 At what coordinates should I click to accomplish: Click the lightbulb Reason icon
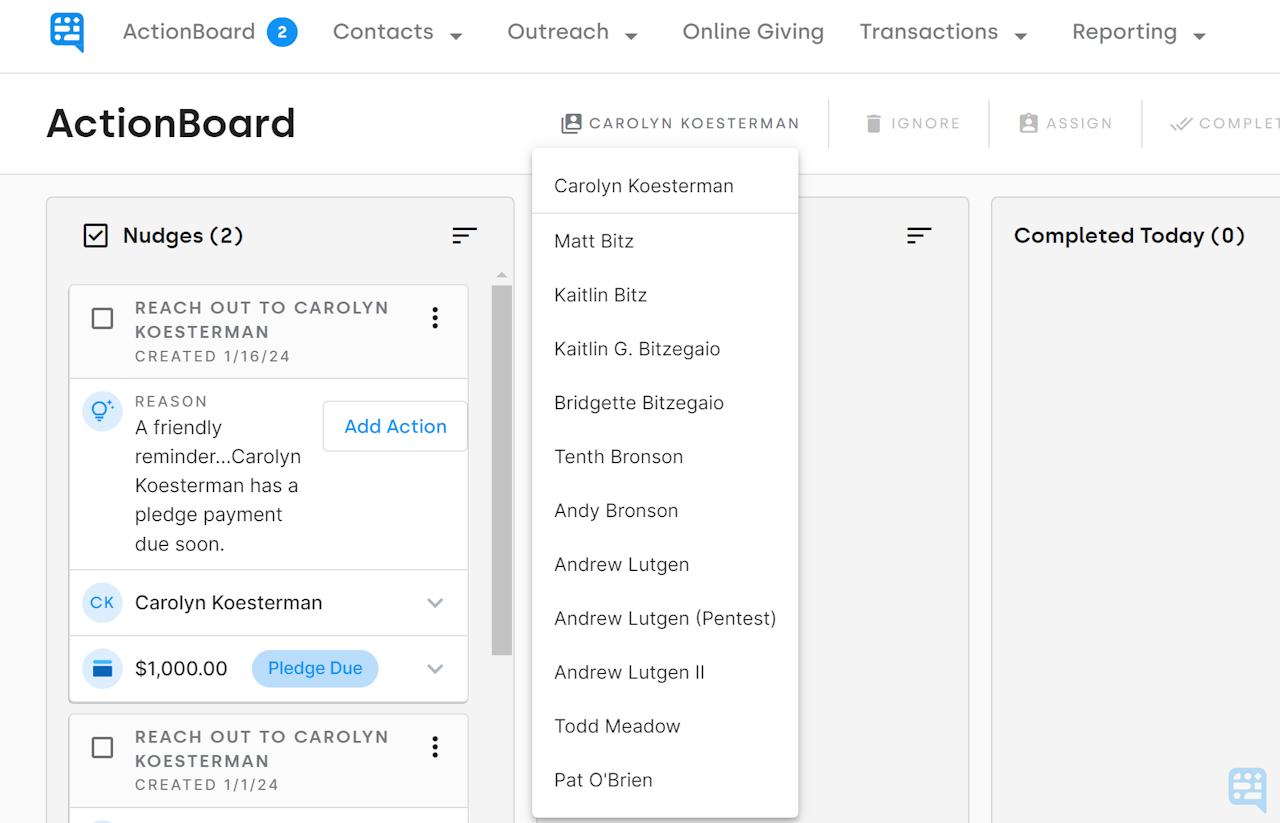pyautogui.click(x=101, y=411)
